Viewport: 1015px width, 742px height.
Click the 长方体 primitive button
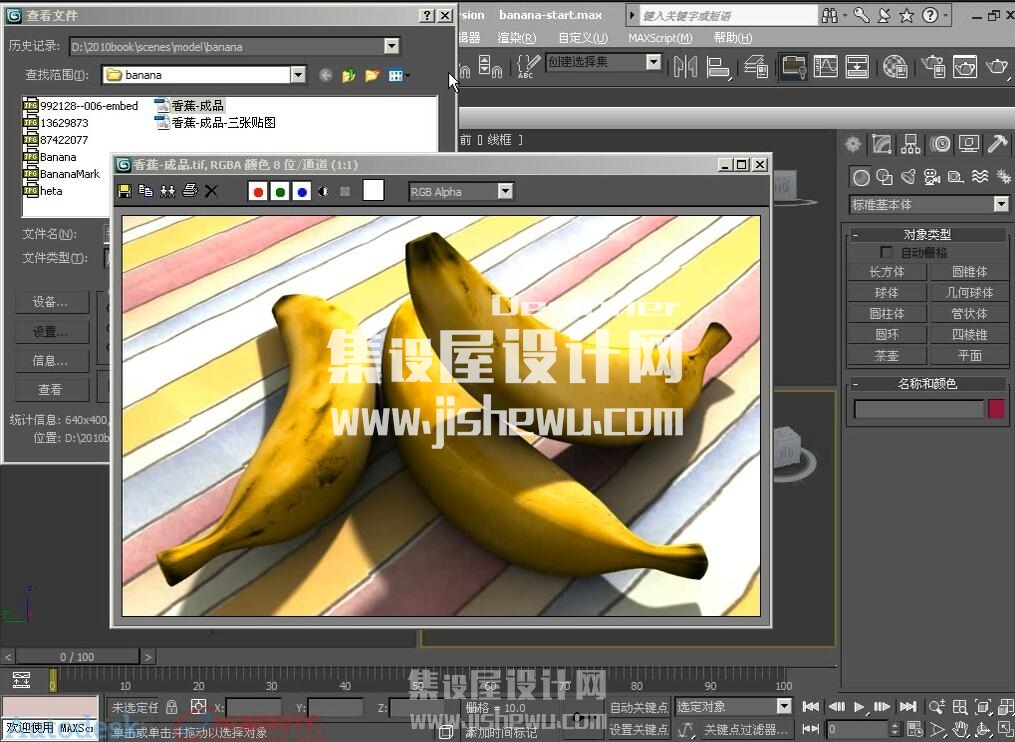[887, 272]
